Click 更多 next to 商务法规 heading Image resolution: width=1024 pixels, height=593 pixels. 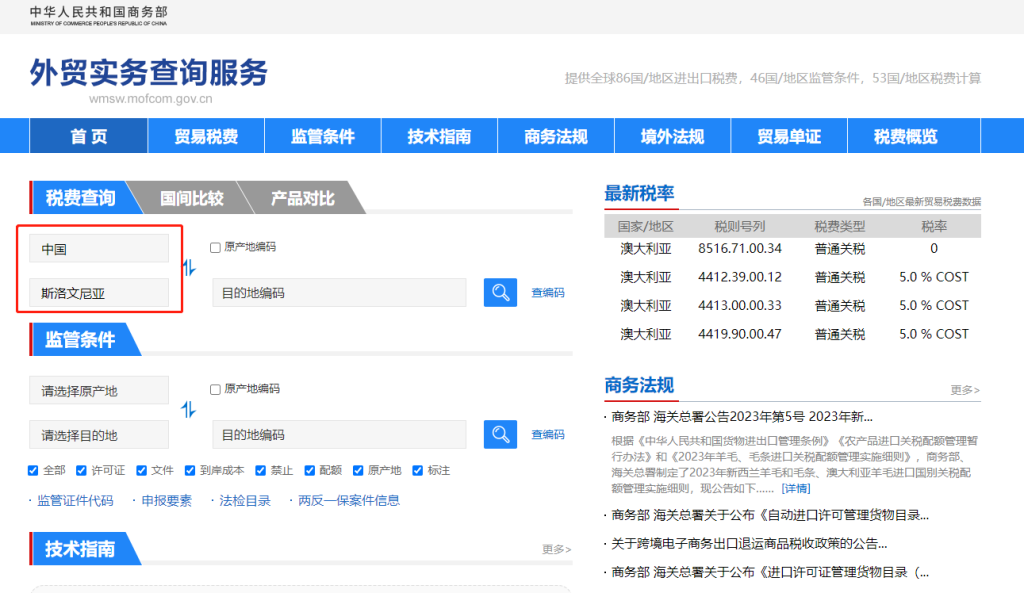pos(965,390)
